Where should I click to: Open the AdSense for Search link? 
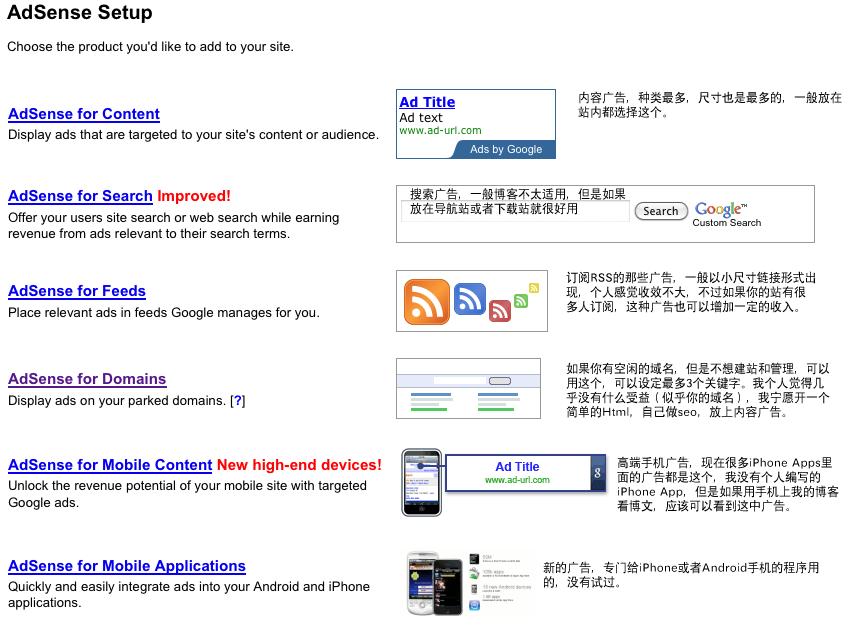click(80, 196)
